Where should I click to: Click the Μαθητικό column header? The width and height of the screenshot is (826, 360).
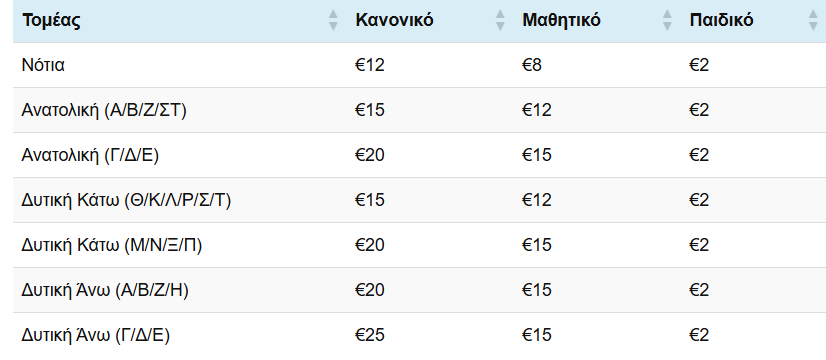pyautogui.click(x=597, y=21)
